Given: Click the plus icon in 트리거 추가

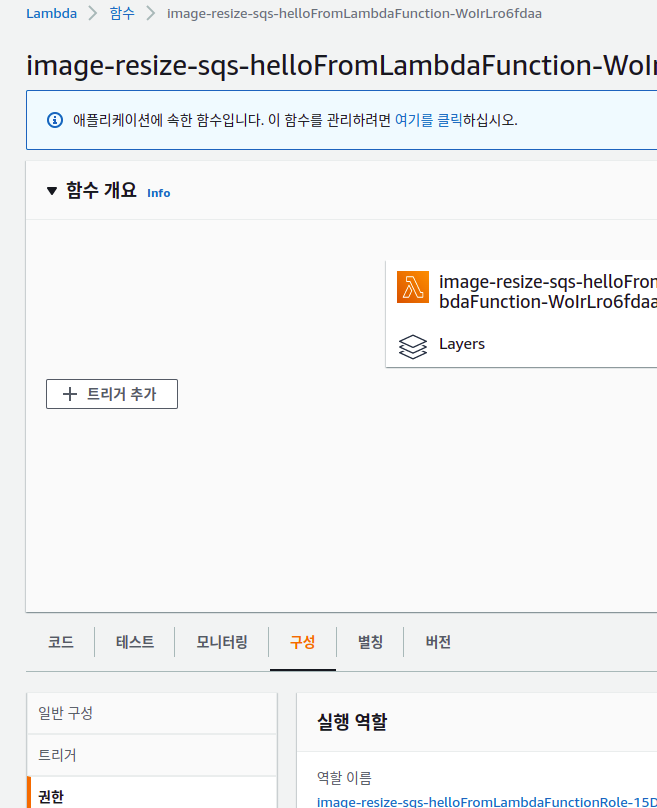Looking at the screenshot, I should point(70,394).
